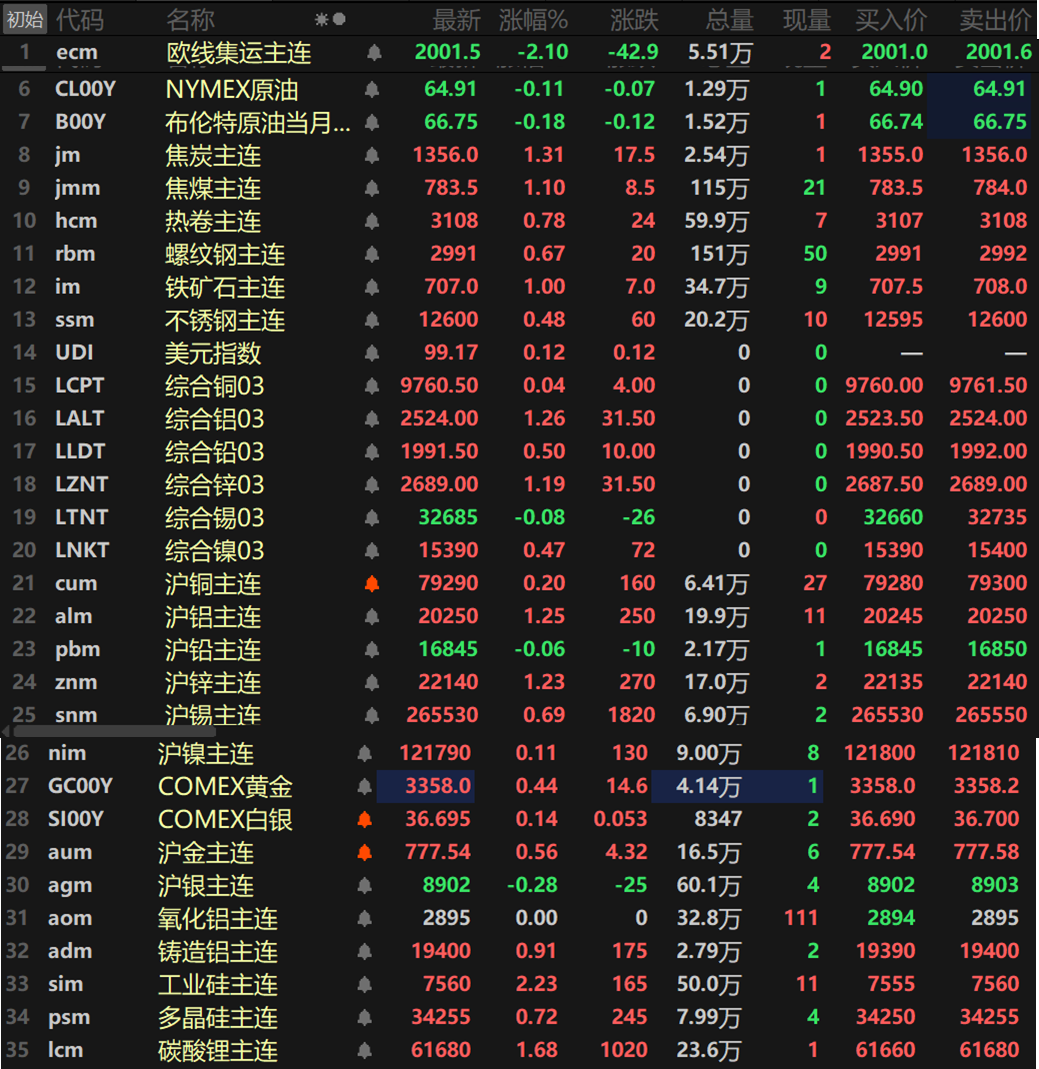
Task: Sort by the 最新 column header
Action: (x=456, y=20)
